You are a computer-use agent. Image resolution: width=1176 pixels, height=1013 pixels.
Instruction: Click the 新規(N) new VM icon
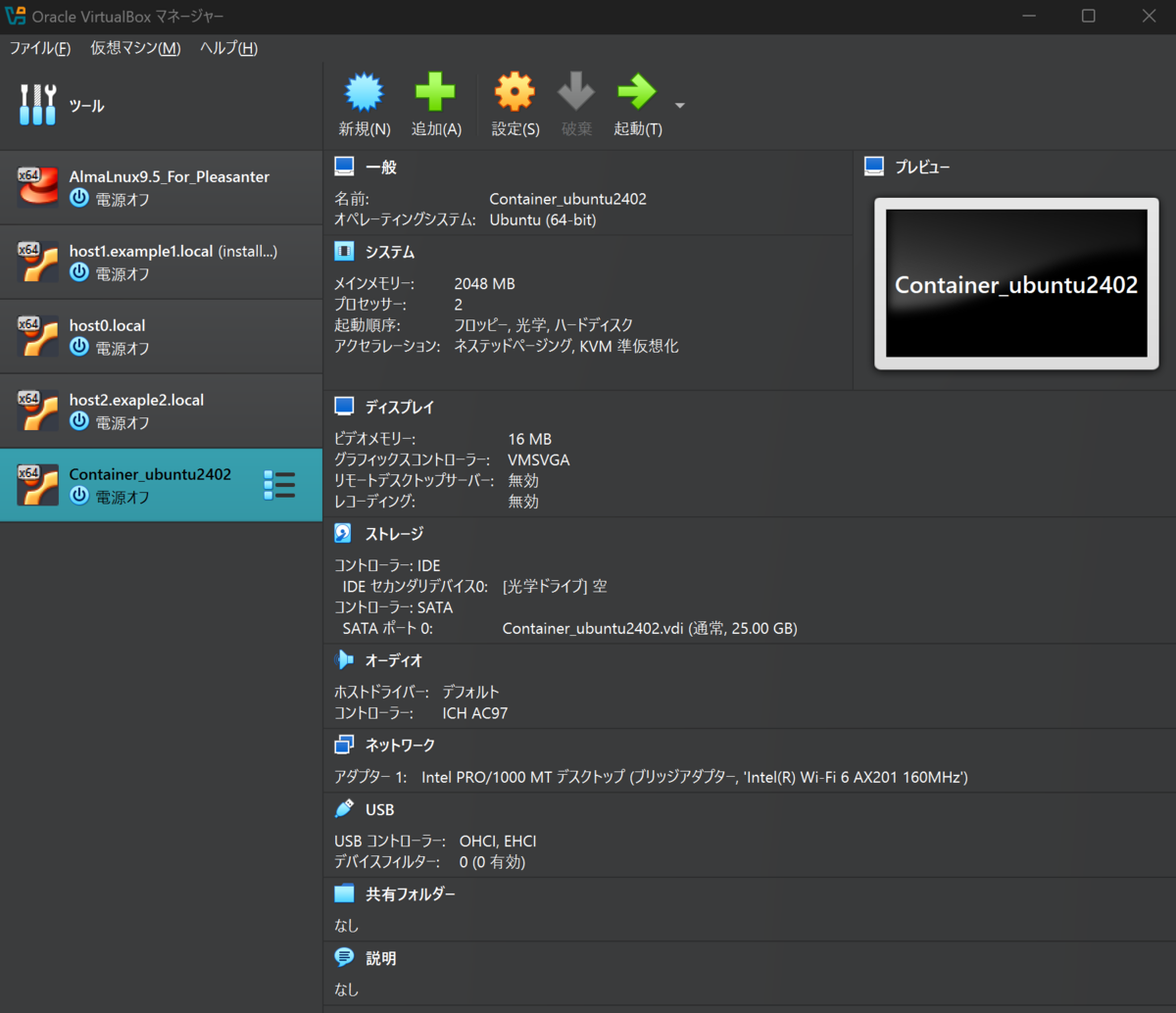tap(364, 92)
